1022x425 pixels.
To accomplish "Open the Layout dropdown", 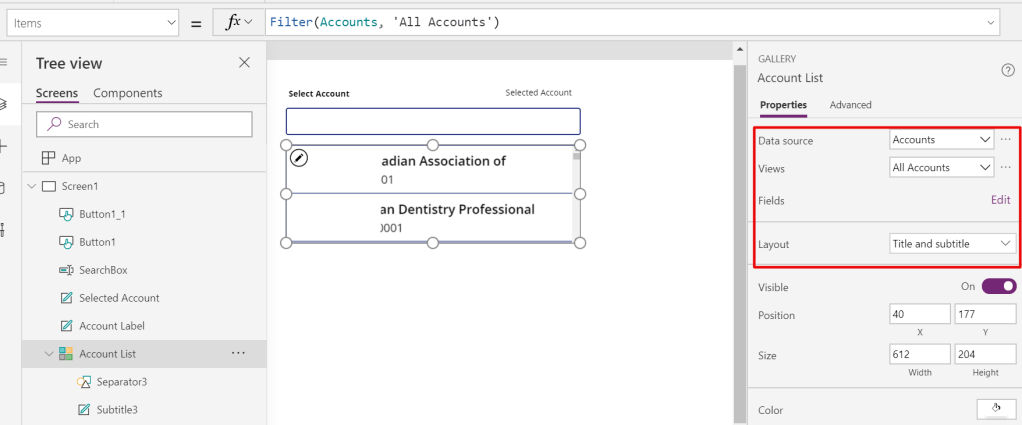I will click(952, 243).
